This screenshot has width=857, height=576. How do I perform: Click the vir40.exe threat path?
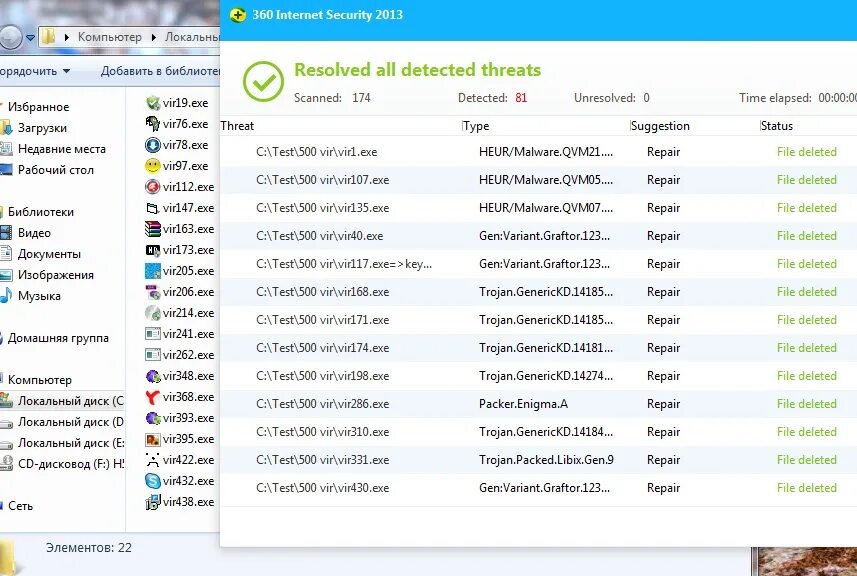point(319,236)
